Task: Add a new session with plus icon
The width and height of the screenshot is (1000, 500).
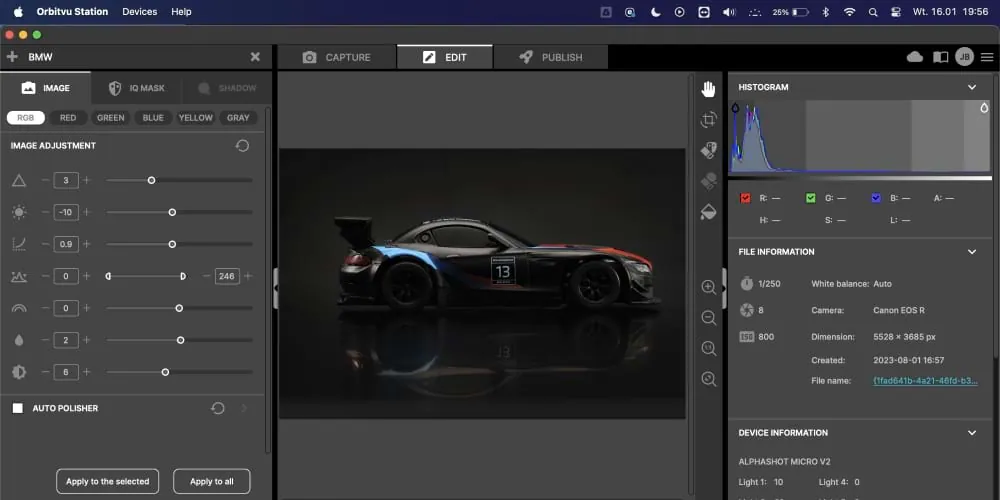Action: (12, 57)
